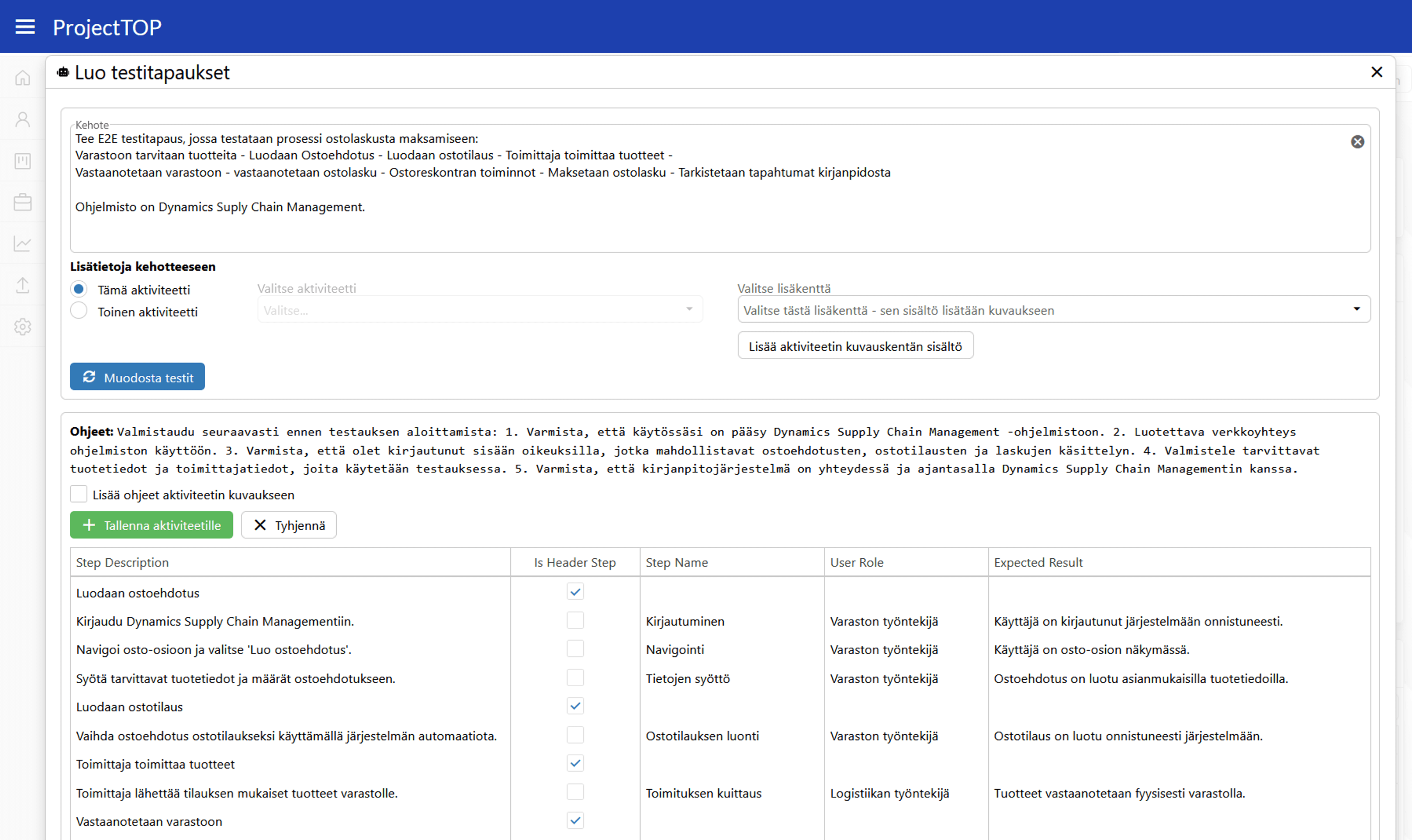Click the upload icon in the sidebar
This screenshot has width=1412, height=840.
point(23,285)
